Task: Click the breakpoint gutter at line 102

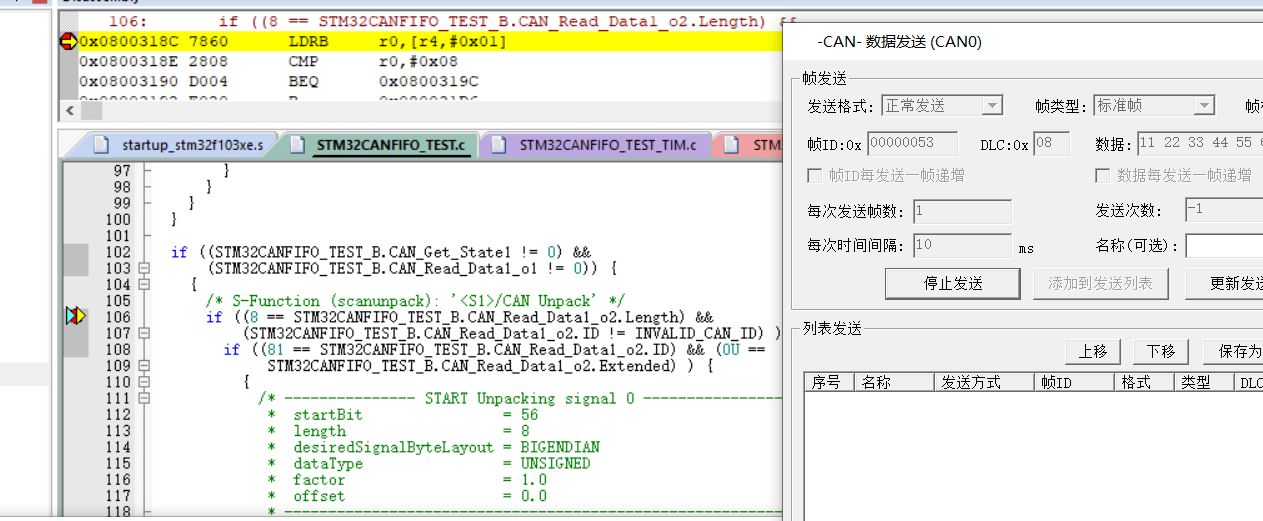Action: 76,252
